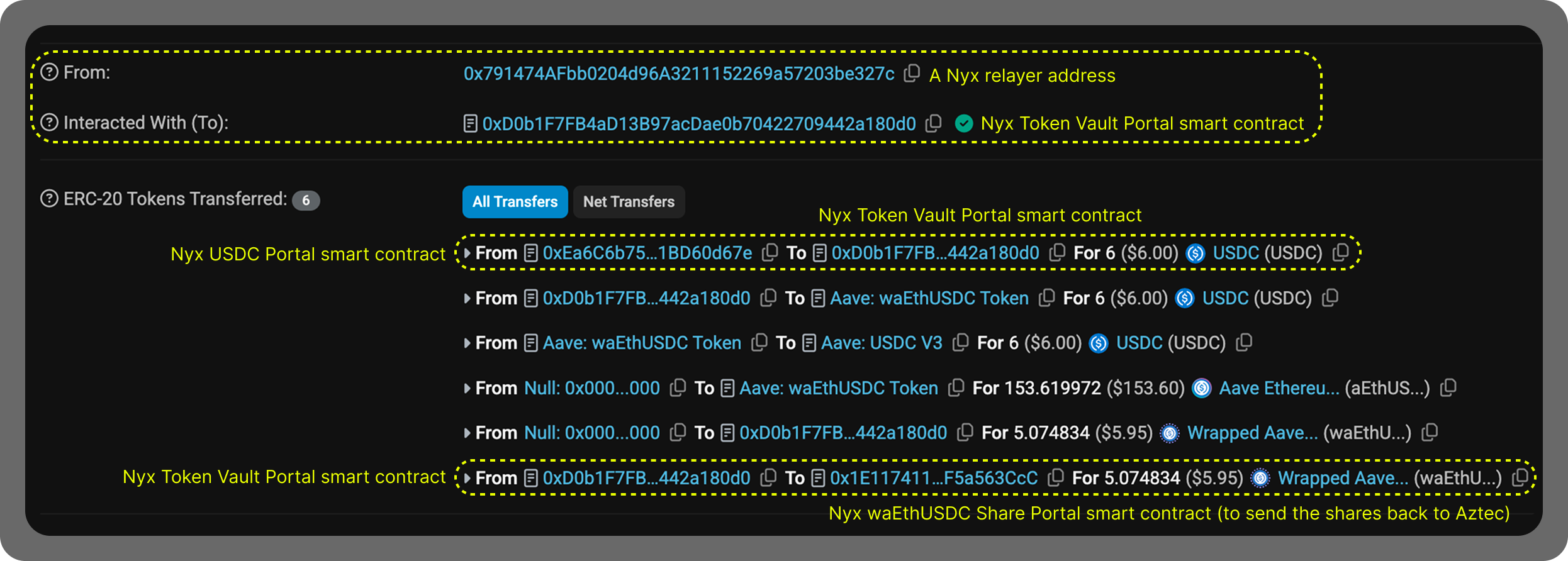The width and height of the screenshot is (1568, 561).
Task: Click contract icon before the full 0xD0b1F7FB4aD… address
Action: point(470,123)
